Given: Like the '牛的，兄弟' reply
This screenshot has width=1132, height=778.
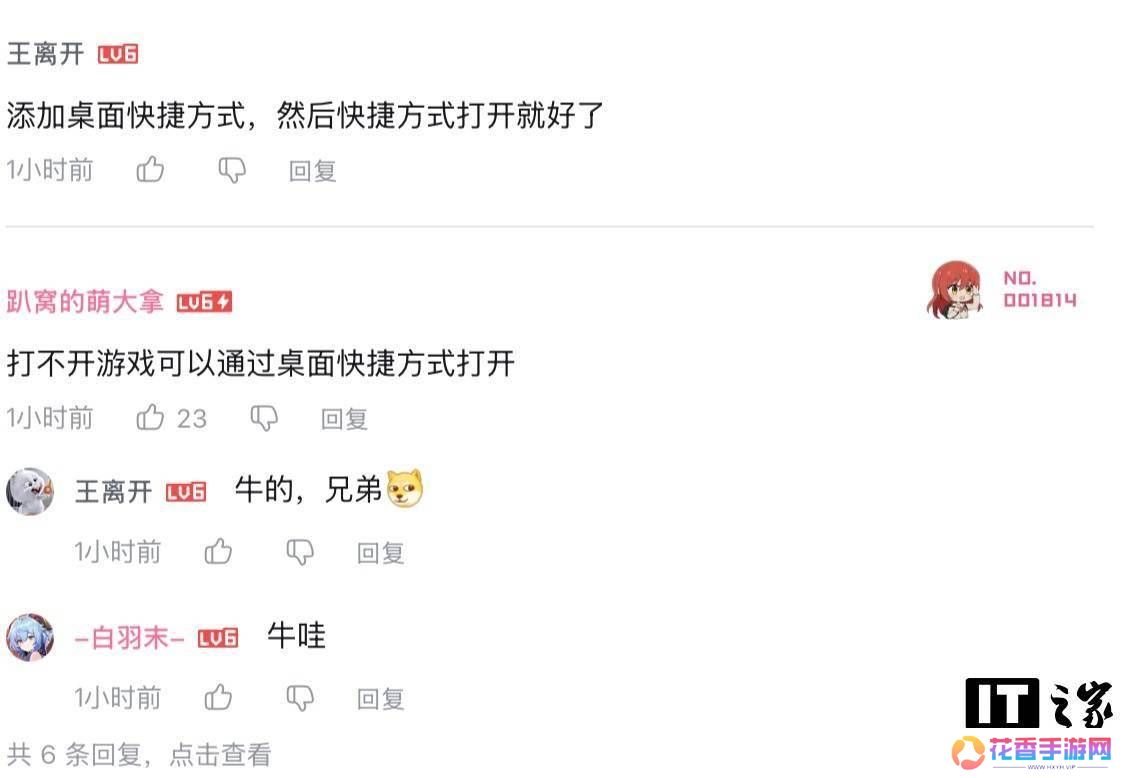Looking at the screenshot, I should click(x=218, y=551).
